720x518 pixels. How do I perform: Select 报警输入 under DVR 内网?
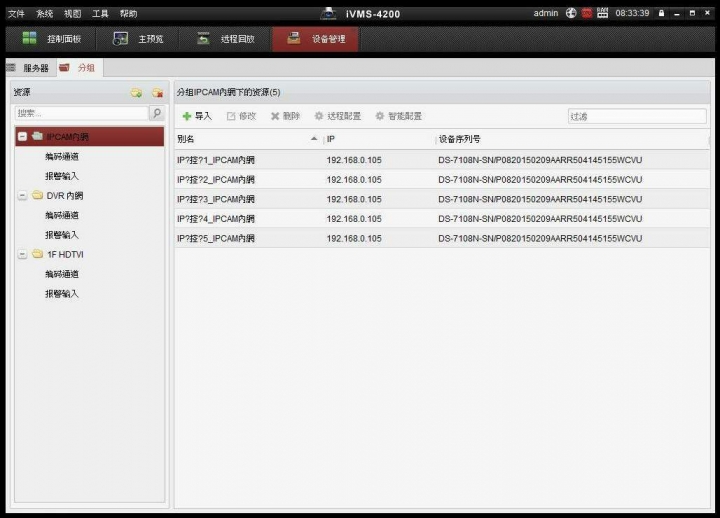pyautogui.click(x=62, y=235)
